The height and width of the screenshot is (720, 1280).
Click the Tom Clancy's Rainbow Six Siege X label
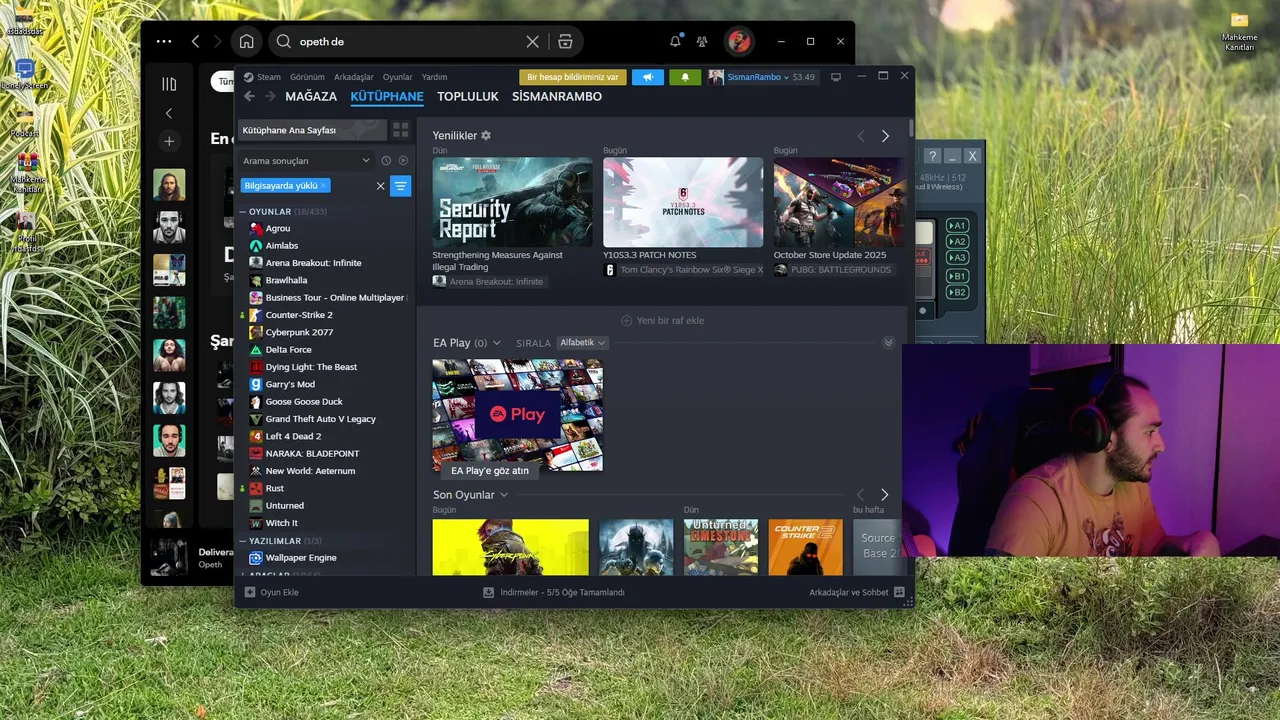coord(691,270)
